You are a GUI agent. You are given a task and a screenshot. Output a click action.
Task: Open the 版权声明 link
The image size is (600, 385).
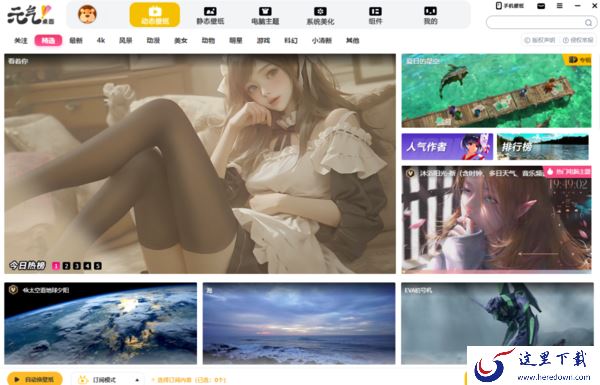click(540, 40)
